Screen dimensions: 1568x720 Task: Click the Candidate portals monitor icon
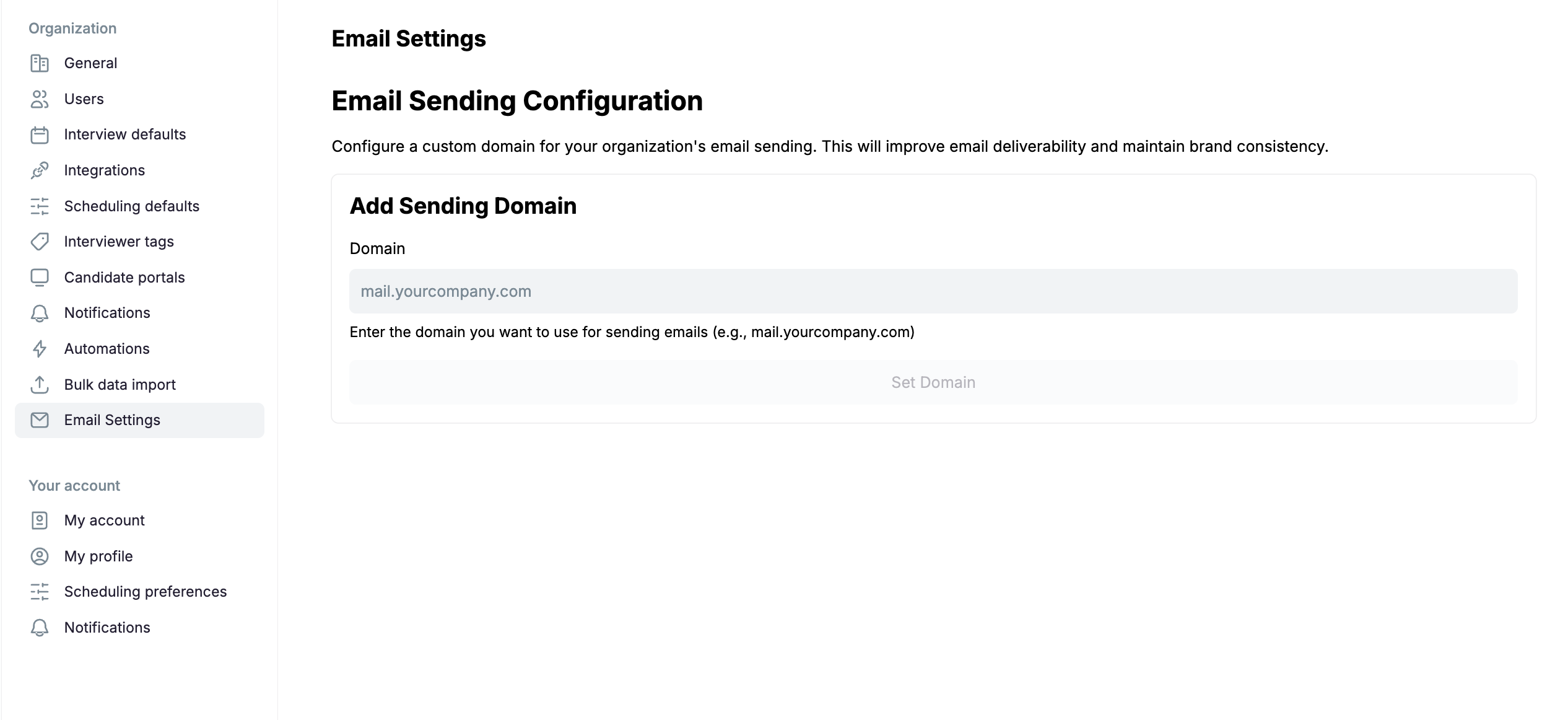[x=40, y=278]
